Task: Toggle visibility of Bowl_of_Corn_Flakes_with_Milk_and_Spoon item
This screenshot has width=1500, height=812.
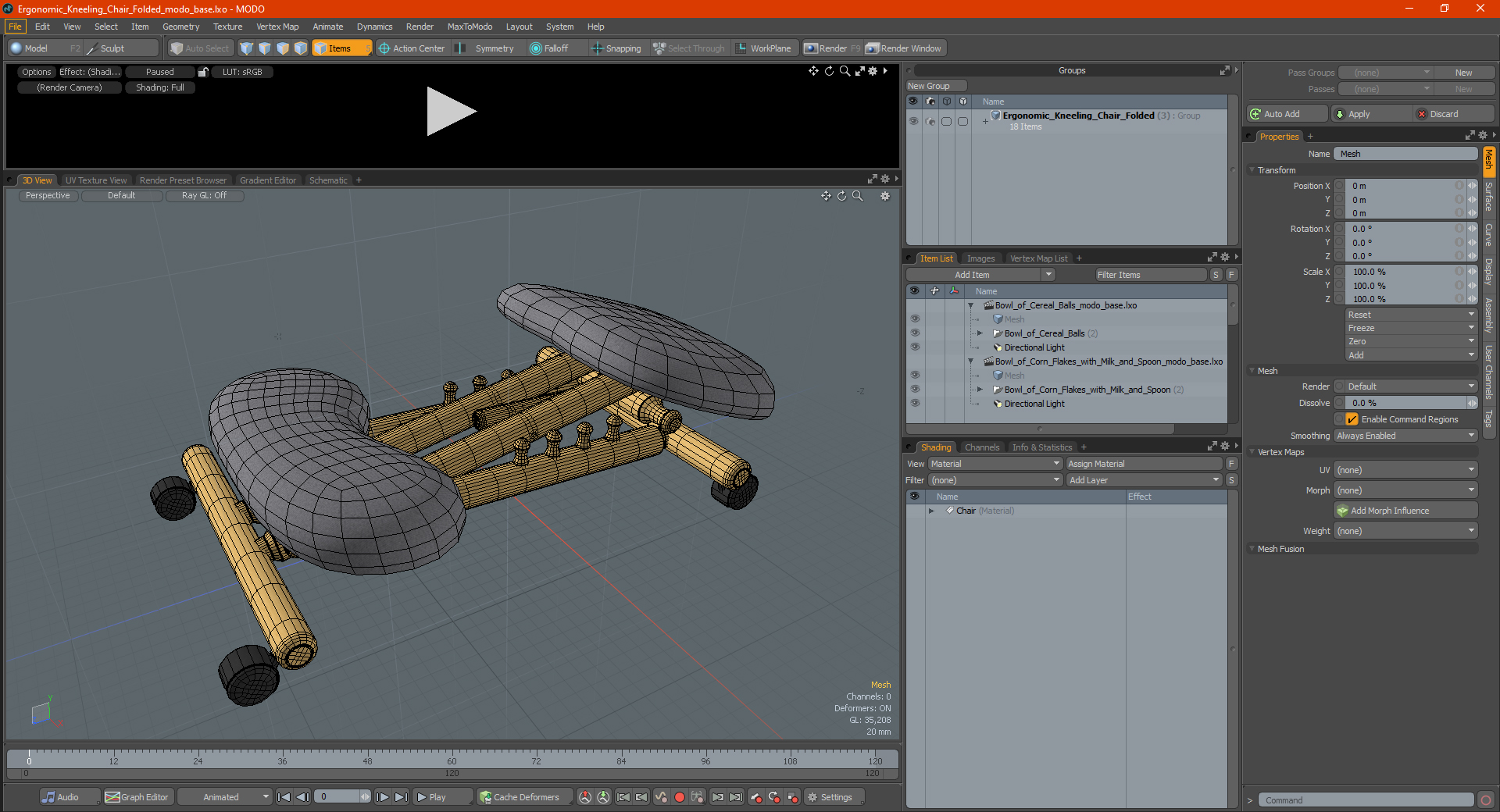Action: pos(915,390)
